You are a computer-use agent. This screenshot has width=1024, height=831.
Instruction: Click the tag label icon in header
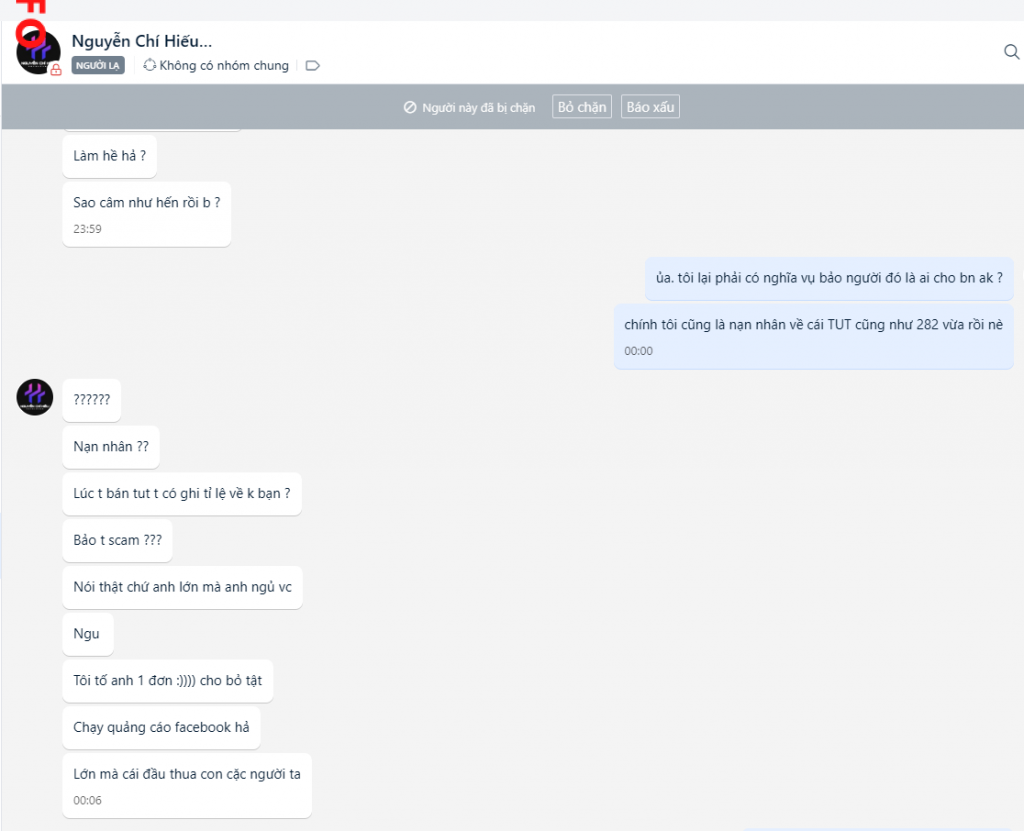312,66
